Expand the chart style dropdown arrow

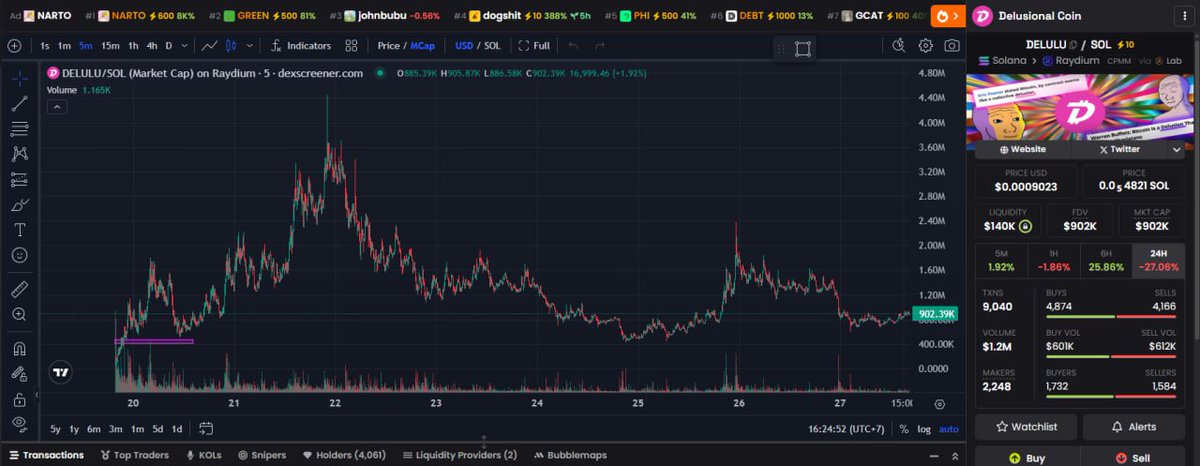250,46
